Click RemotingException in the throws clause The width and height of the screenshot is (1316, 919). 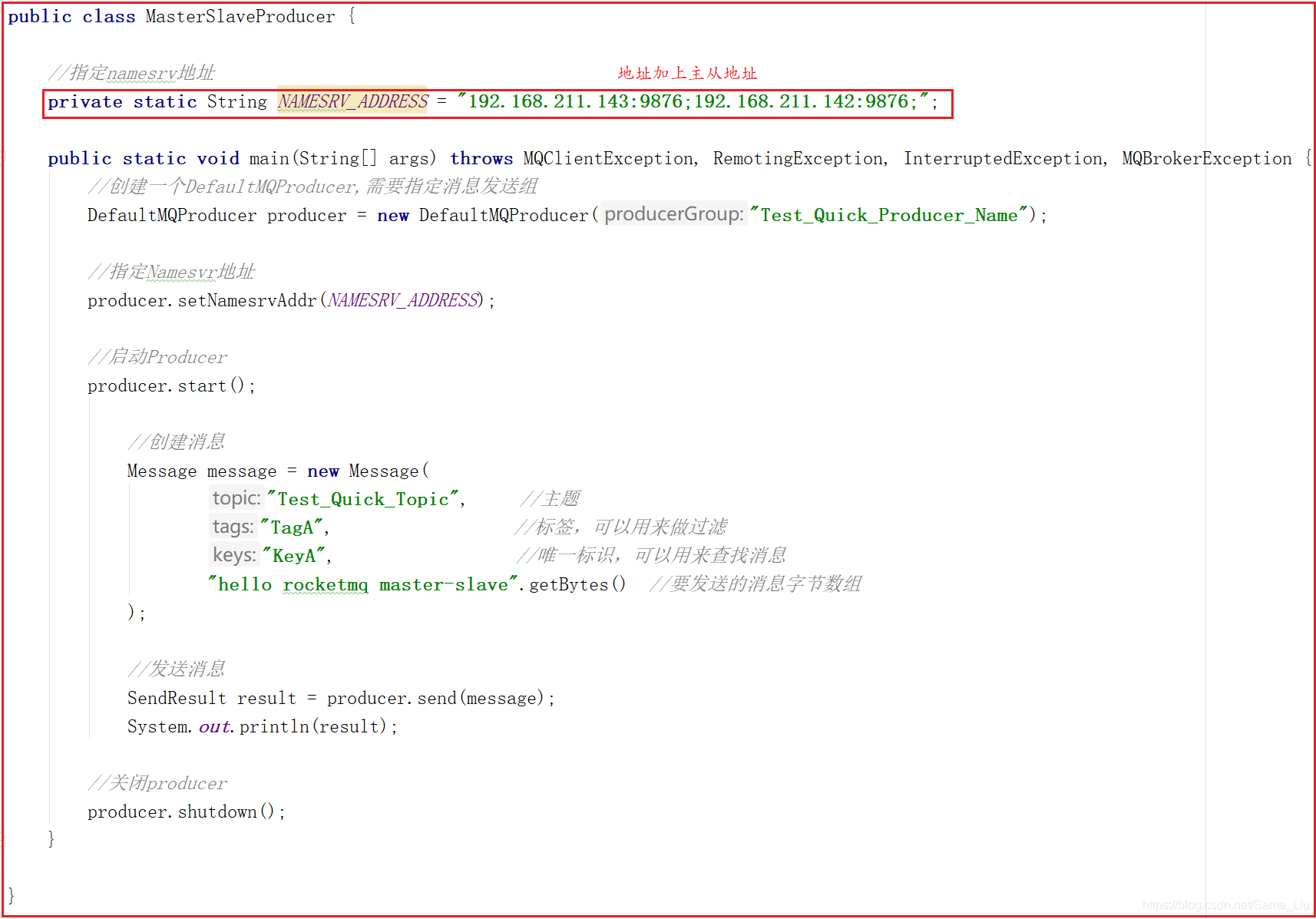pos(798,158)
